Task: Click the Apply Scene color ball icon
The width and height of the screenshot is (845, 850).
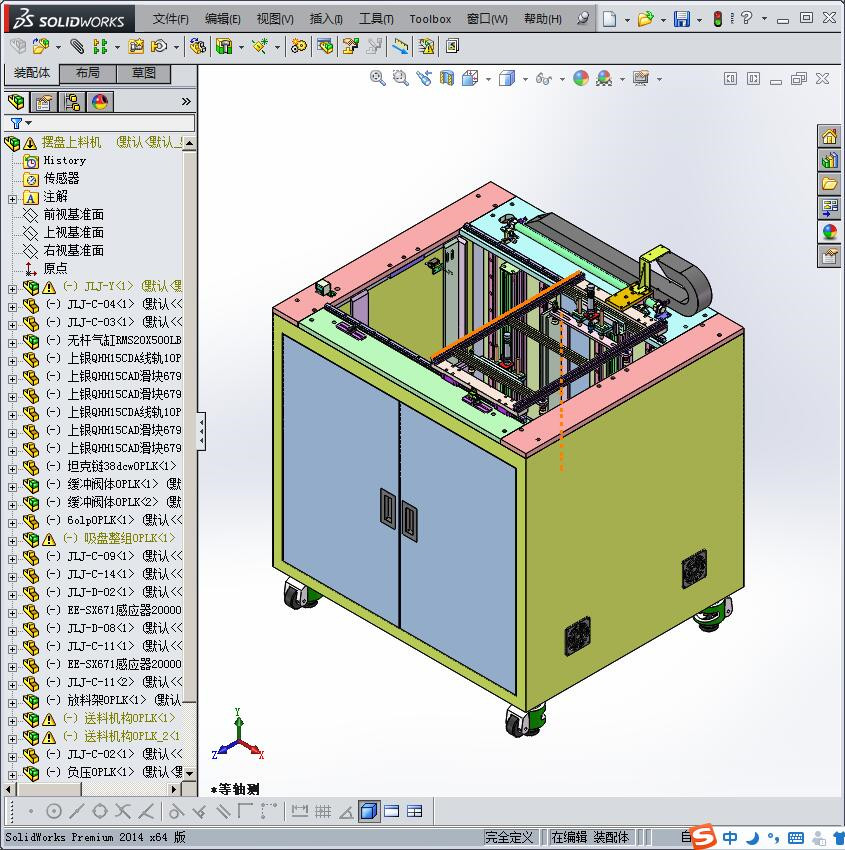Action: point(604,79)
